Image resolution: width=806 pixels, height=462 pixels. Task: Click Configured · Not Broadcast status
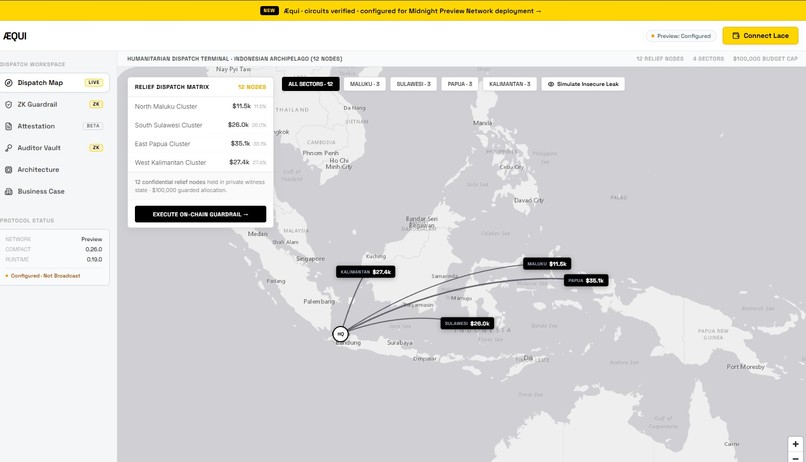point(43,276)
